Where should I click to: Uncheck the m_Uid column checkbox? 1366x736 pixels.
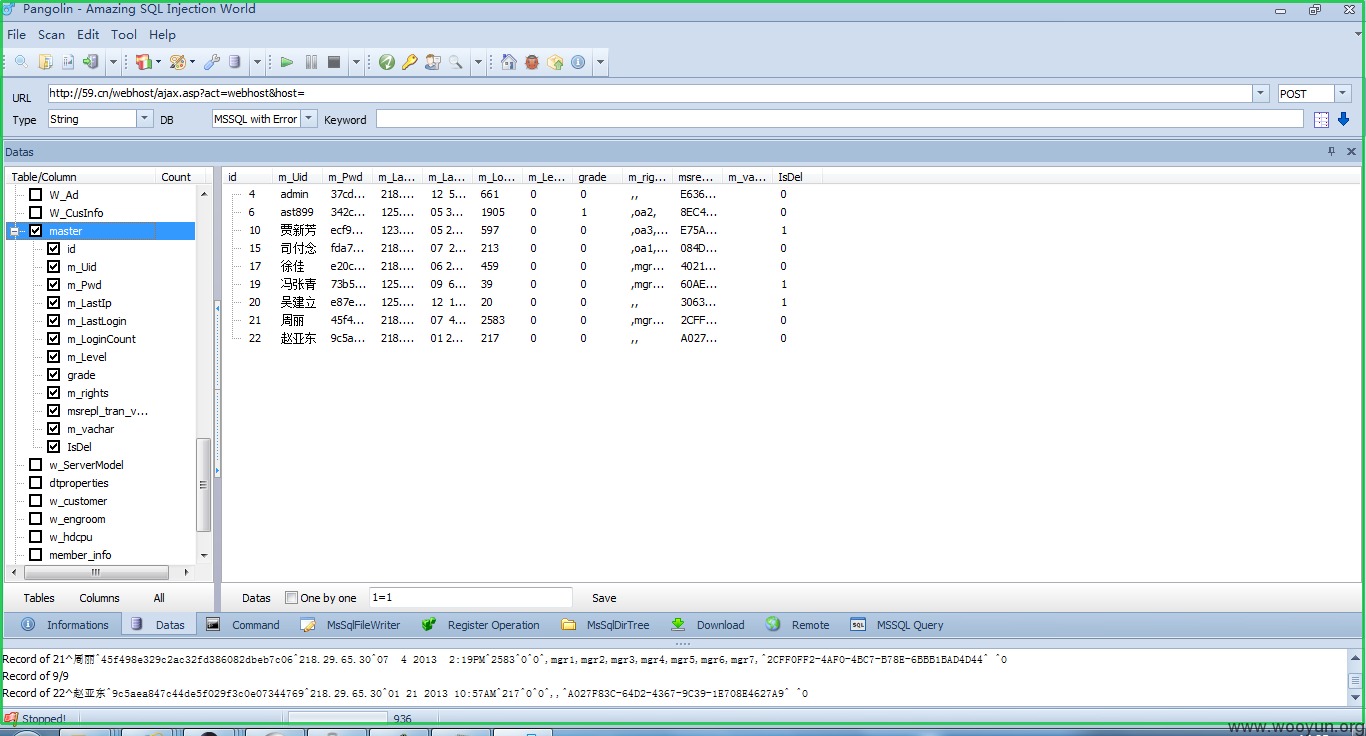tap(54, 267)
